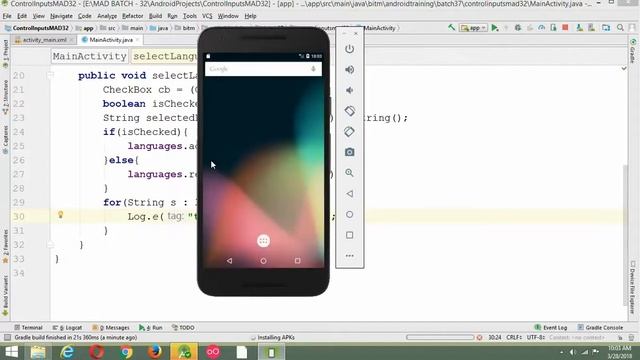Open Device File Explorer side tab
The image size is (640, 360).
click(633, 287)
